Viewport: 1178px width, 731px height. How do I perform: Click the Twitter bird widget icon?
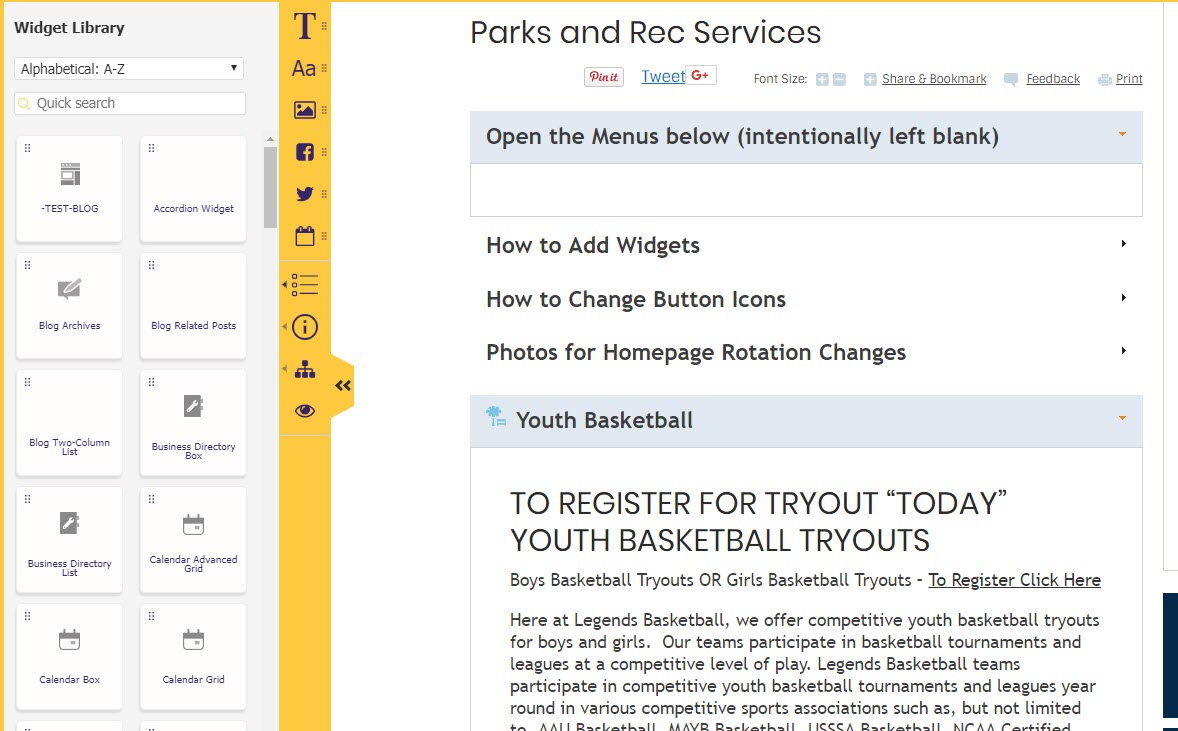(x=305, y=194)
